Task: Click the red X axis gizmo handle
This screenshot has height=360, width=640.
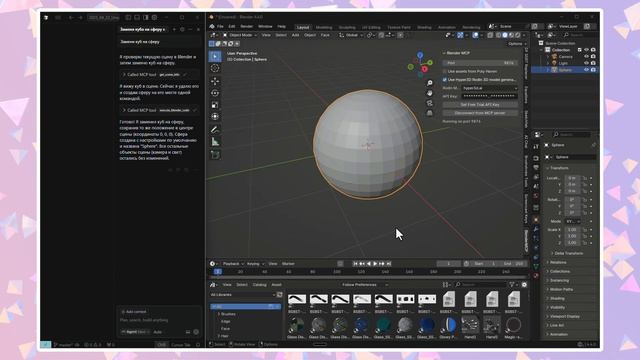Action: click(x=424, y=69)
